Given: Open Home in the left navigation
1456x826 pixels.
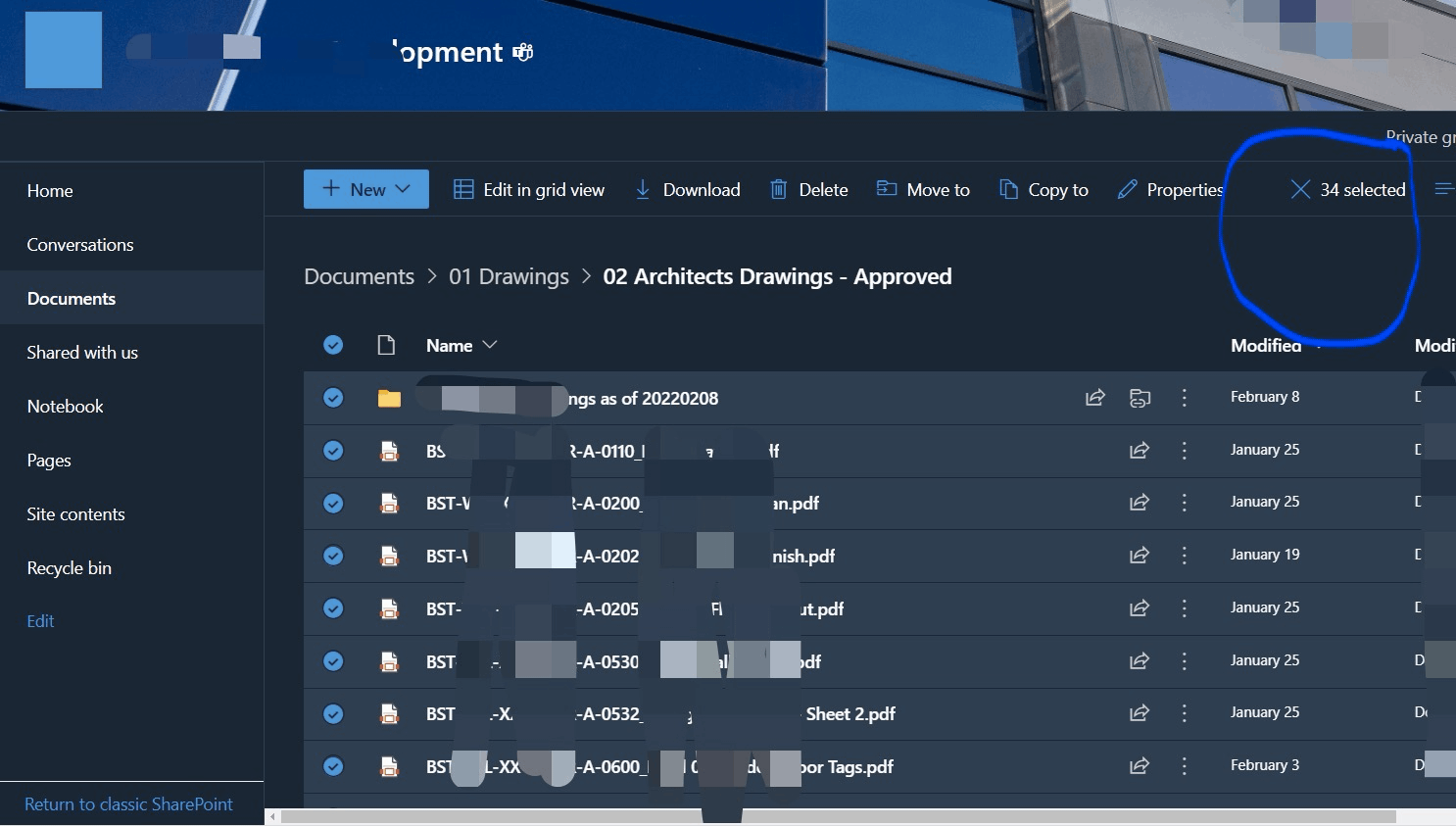Looking at the screenshot, I should point(50,191).
